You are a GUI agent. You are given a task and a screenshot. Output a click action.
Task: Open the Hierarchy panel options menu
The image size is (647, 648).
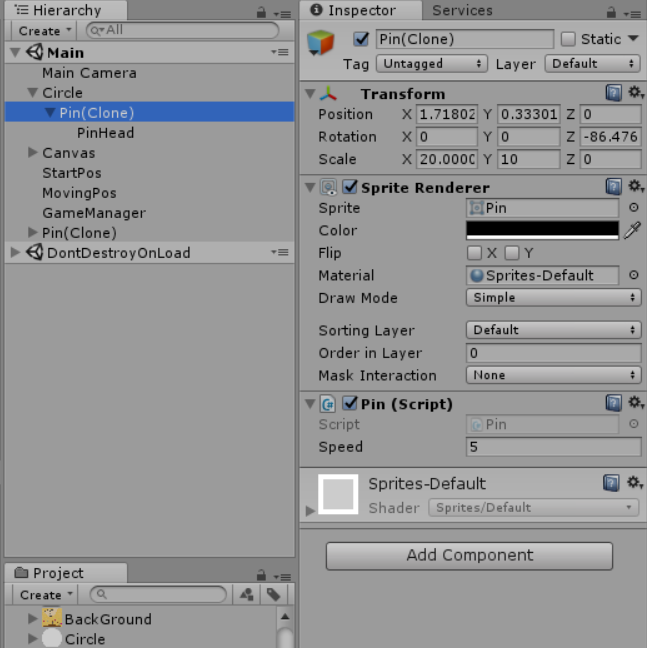click(282, 14)
